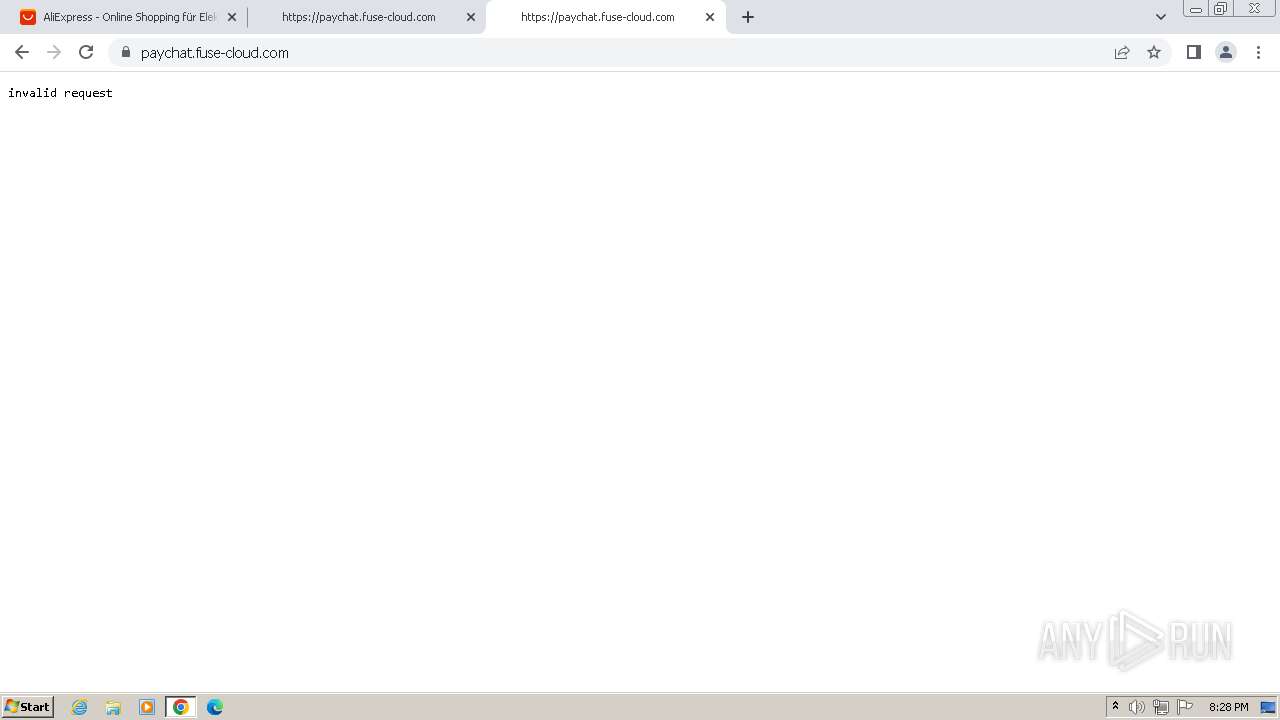Select the 'invalid request' page text
This screenshot has width=1280, height=720.
pos(60,93)
